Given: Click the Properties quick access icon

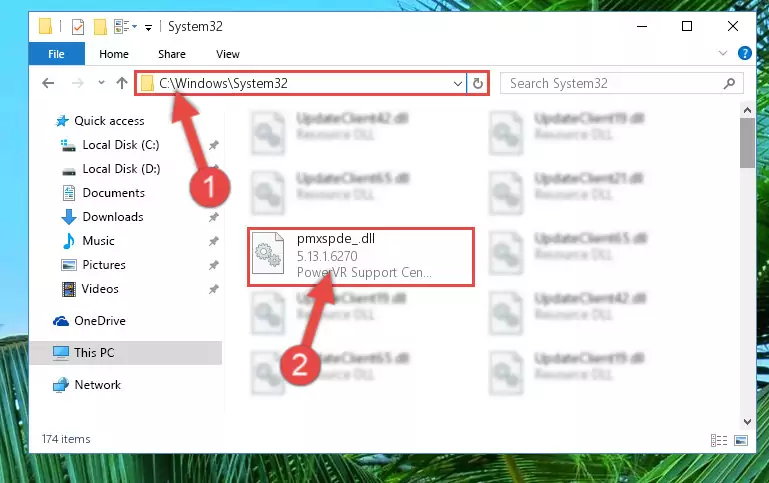Looking at the screenshot, I should click(x=77, y=26).
